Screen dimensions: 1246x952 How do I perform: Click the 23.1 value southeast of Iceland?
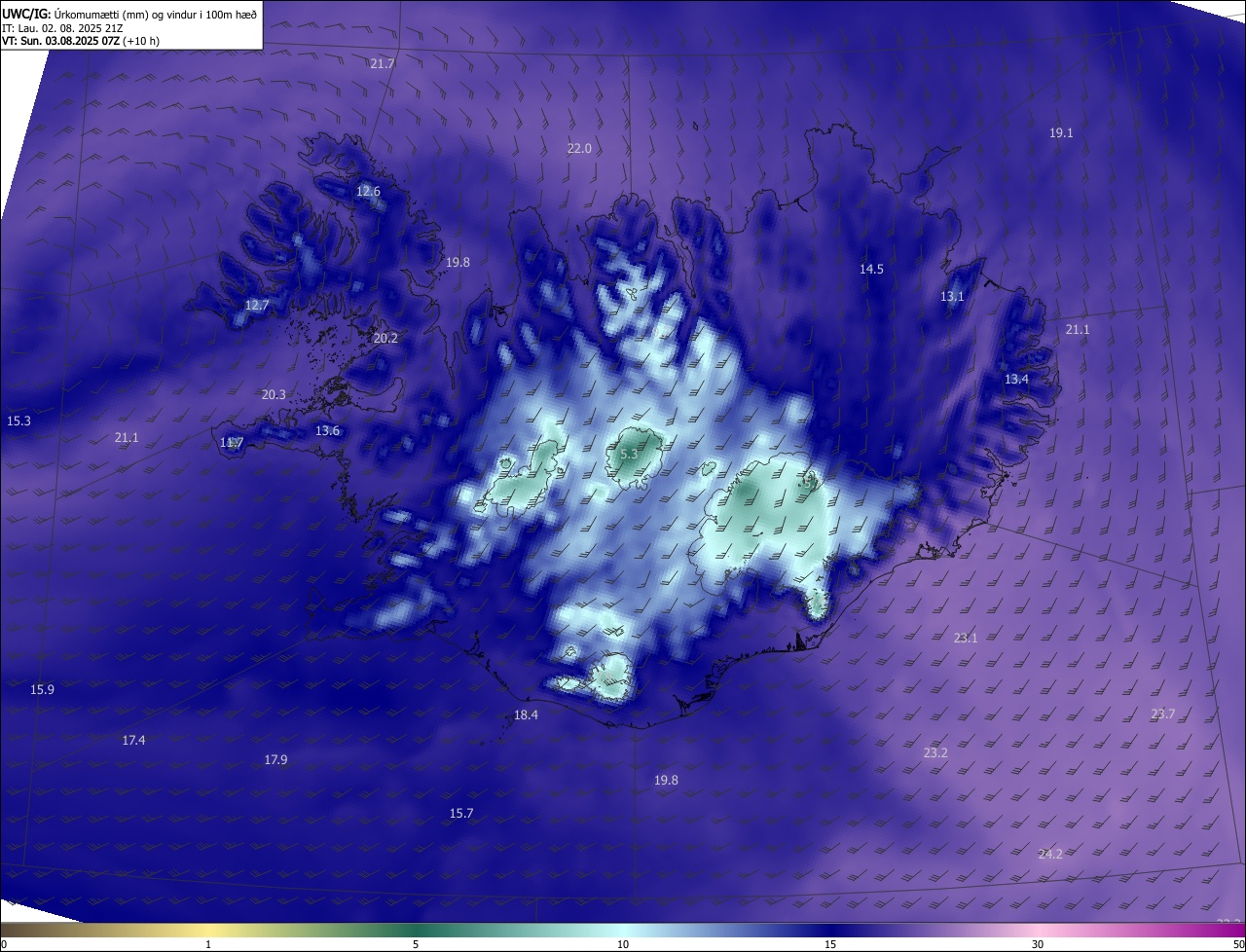coord(966,638)
